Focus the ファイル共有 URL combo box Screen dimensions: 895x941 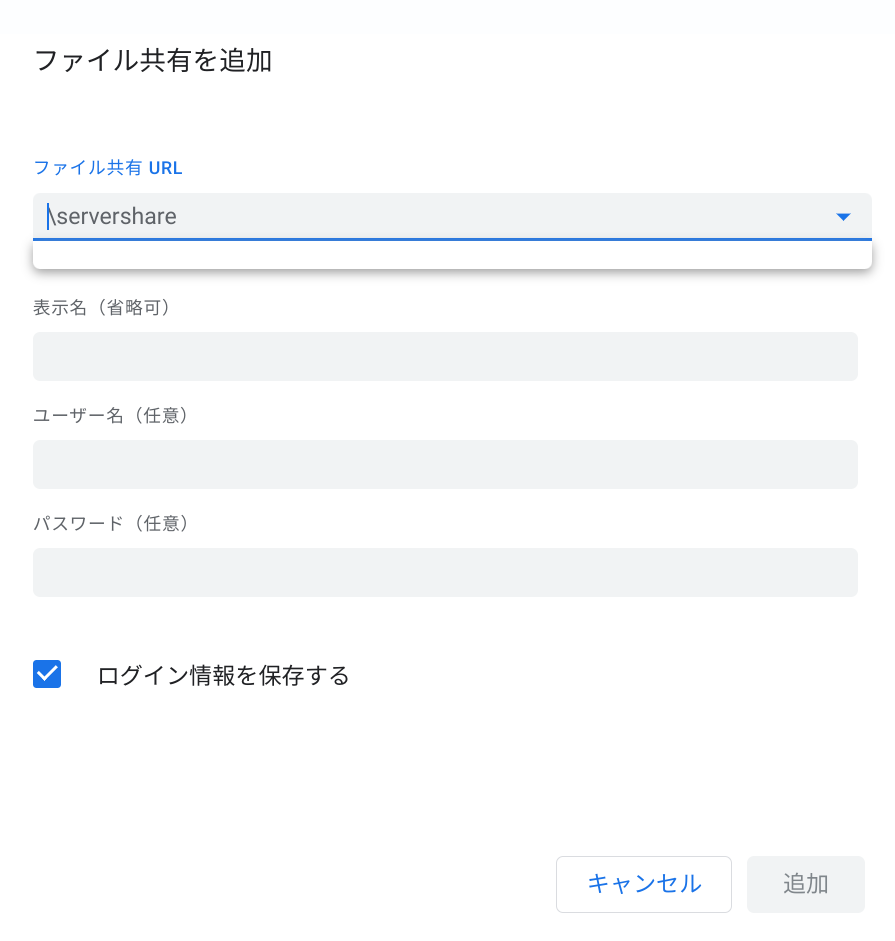pyautogui.click(x=430, y=217)
